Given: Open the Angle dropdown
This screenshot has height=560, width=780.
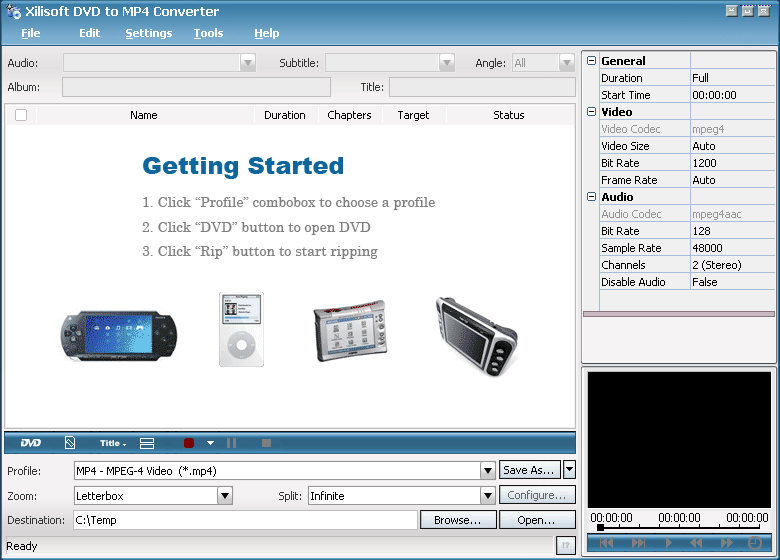Looking at the screenshot, I should click(567, 63).
